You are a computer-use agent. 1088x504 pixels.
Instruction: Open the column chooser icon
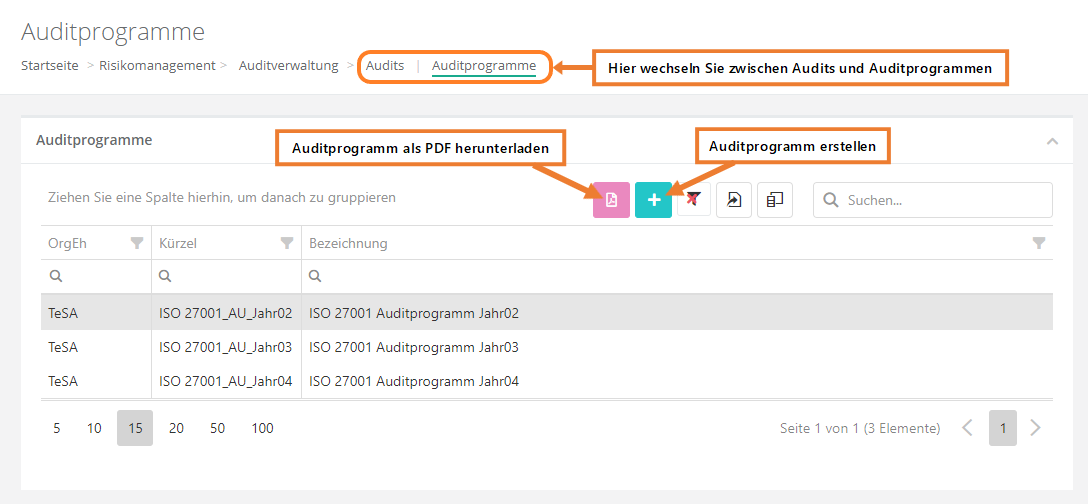tap(775, 200)
